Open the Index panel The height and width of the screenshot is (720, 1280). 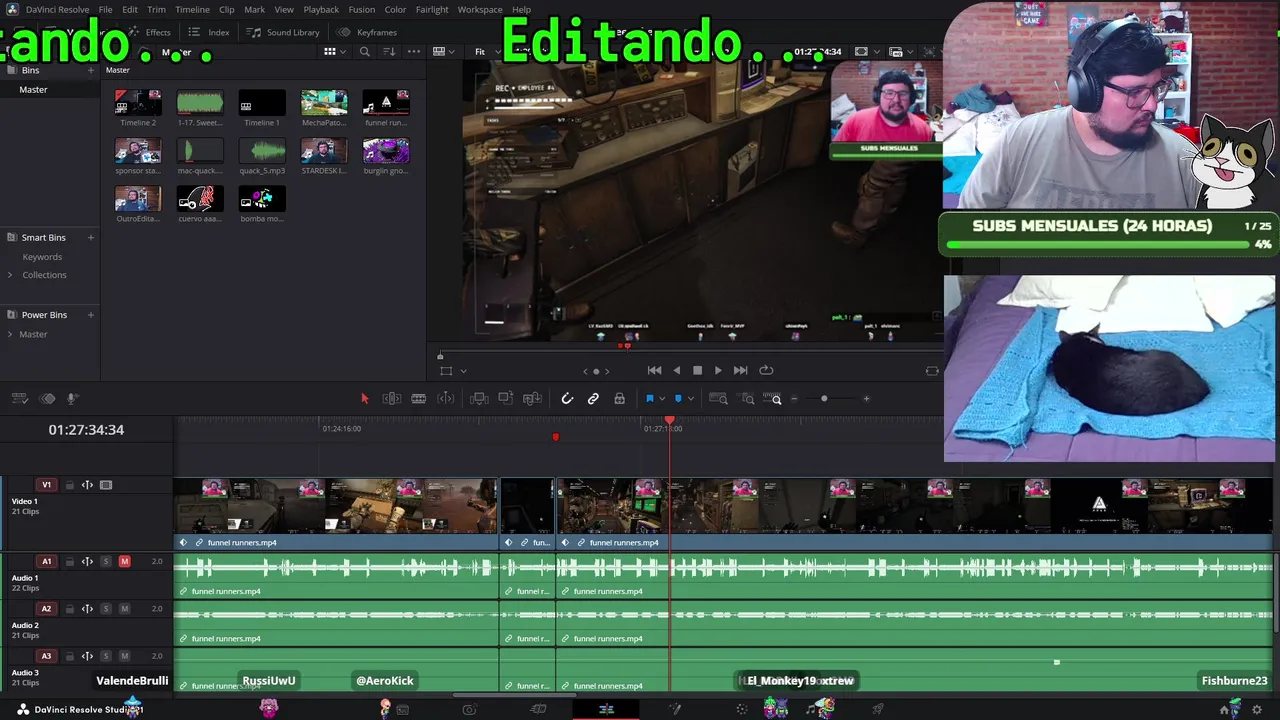pos(209,32)
